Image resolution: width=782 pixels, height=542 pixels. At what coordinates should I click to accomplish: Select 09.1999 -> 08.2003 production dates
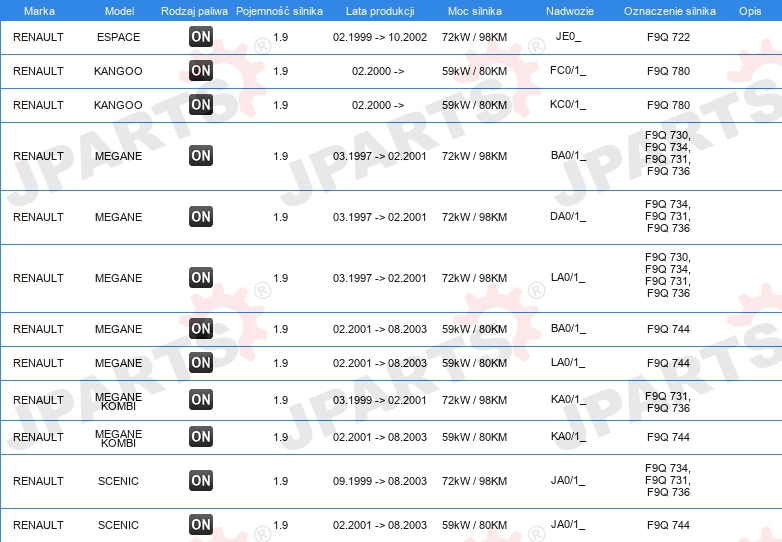pyautogui.click(x=380, y=481)
